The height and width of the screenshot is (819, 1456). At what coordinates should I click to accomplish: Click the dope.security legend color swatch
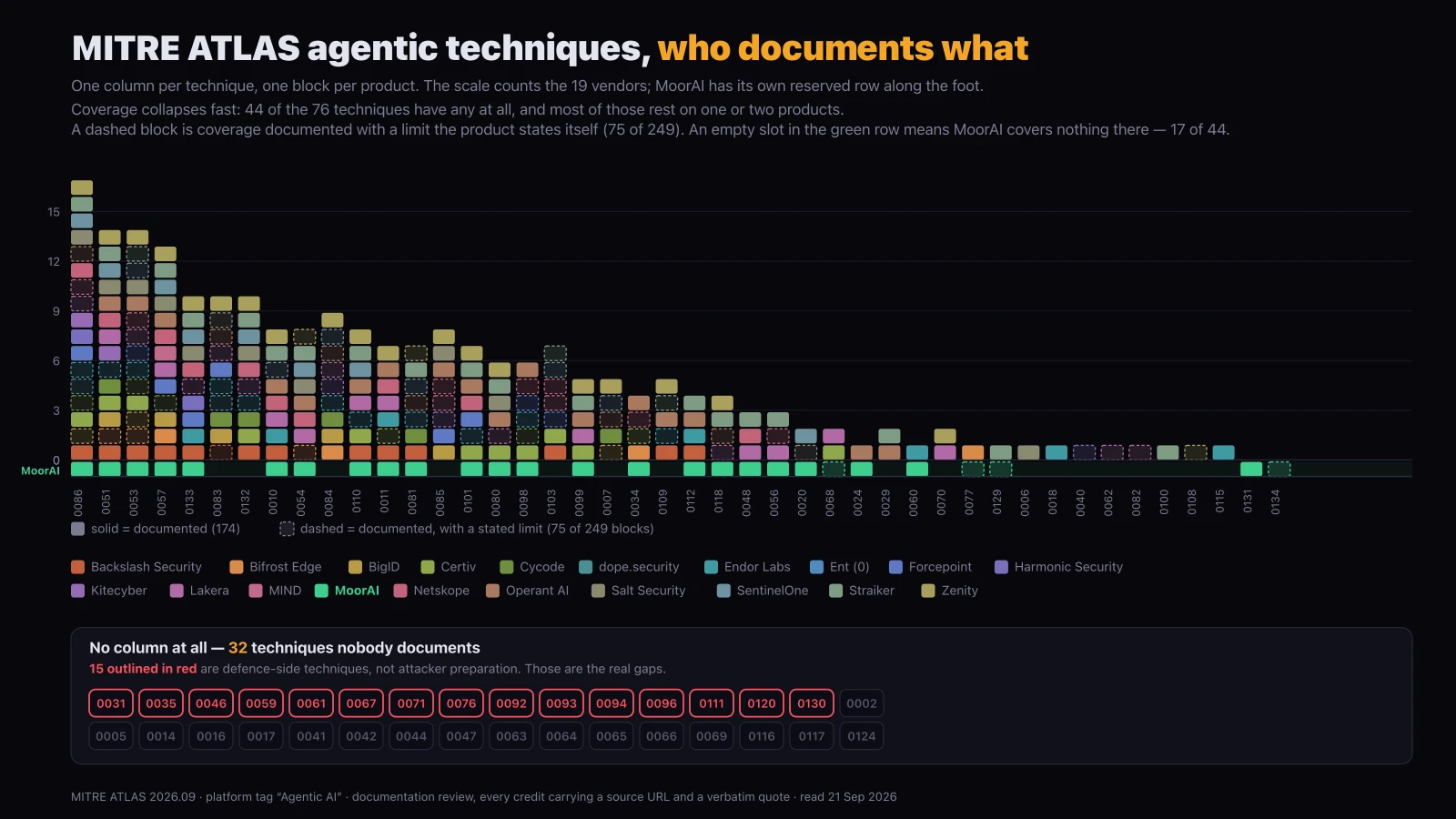coord(586,567)
